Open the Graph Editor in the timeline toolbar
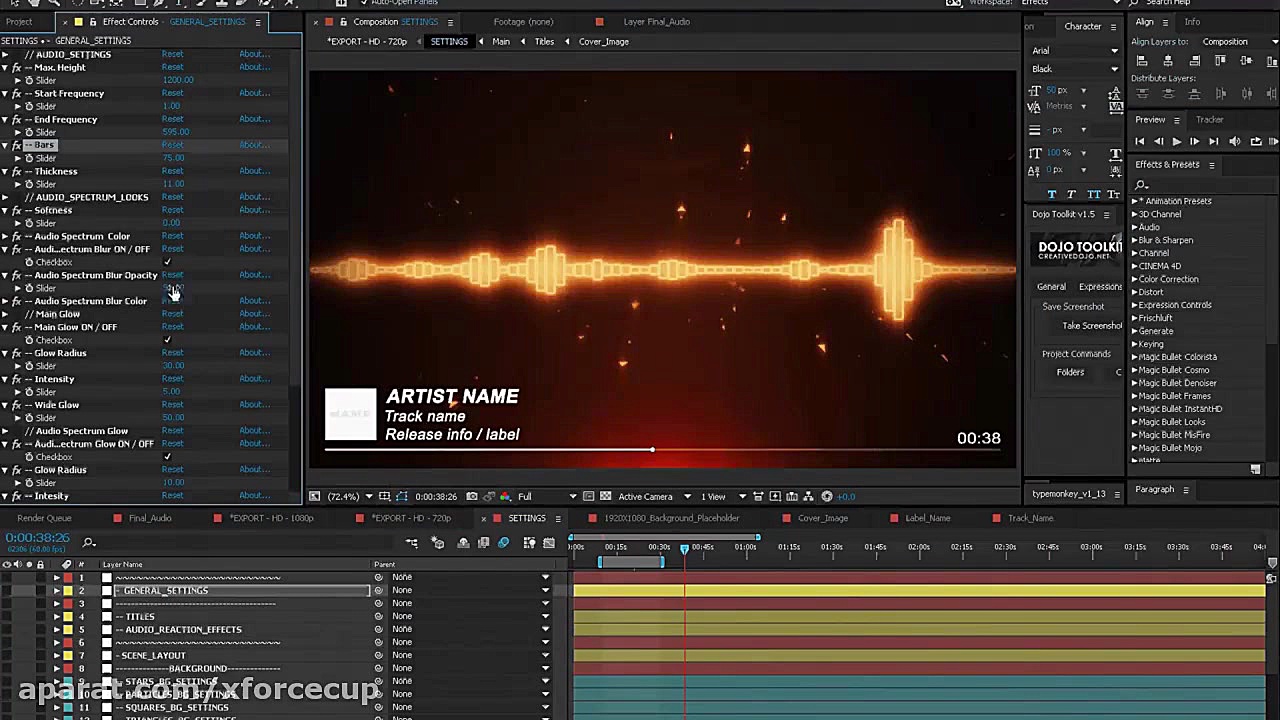Viewport: 1280px width, 720px height. [549, 543]
